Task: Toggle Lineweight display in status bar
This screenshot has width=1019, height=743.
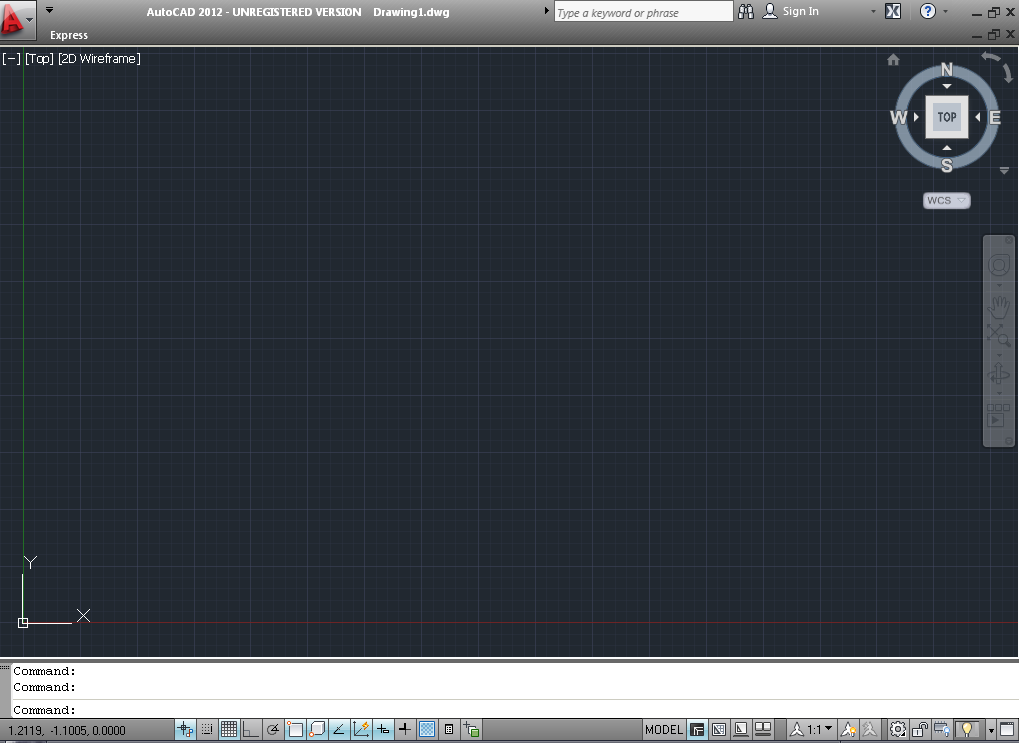Action: (x=404, y=729)
